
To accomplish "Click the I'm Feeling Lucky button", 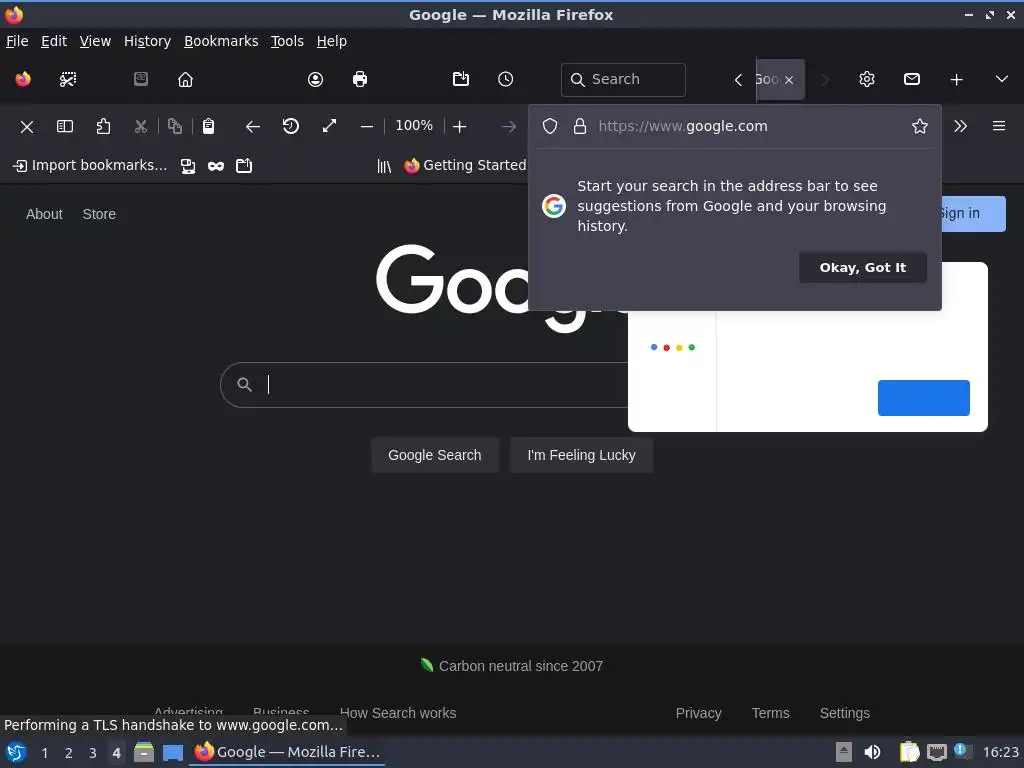I will coord(581,455).
